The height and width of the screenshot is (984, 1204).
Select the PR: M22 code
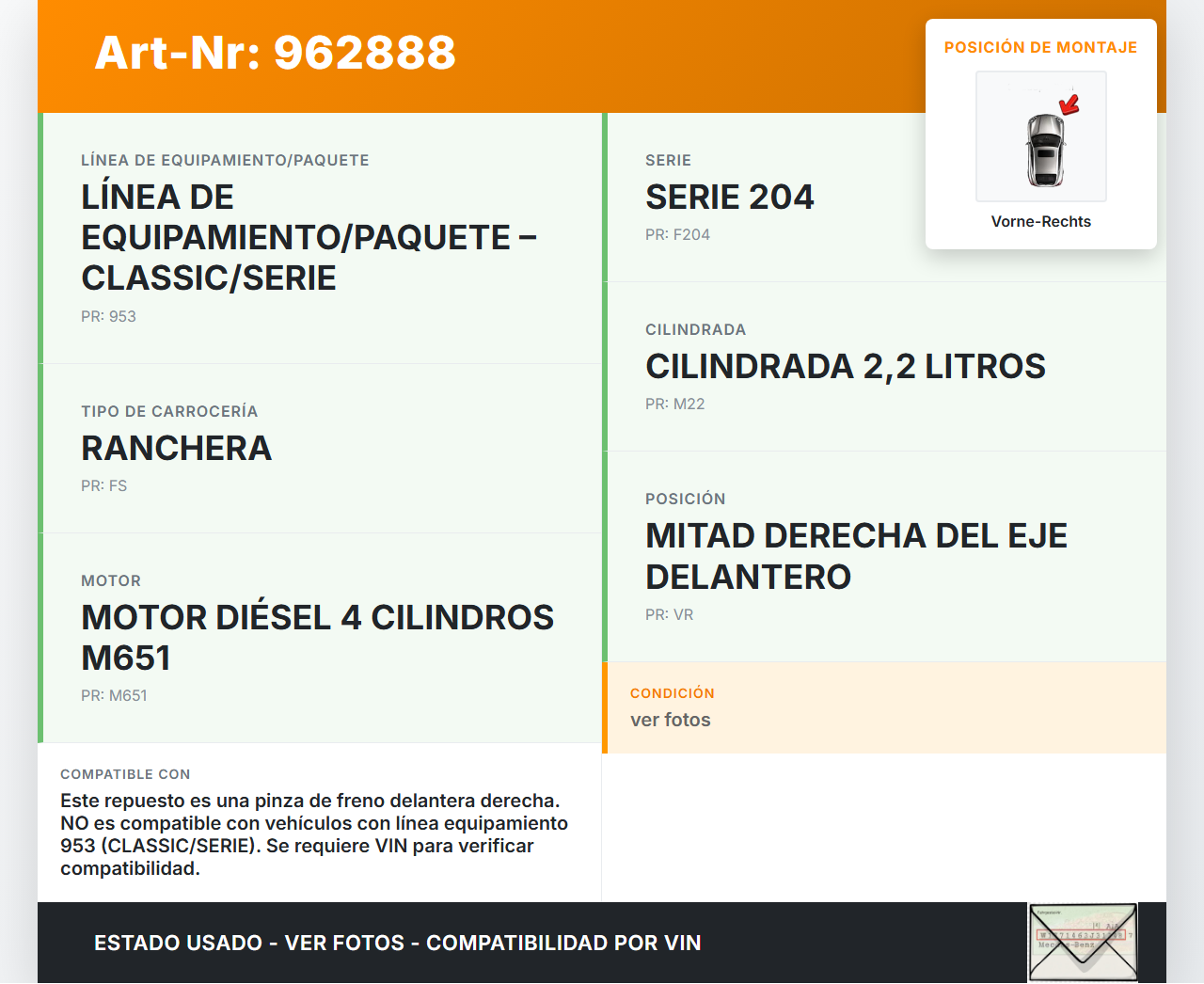click(674, 404)
